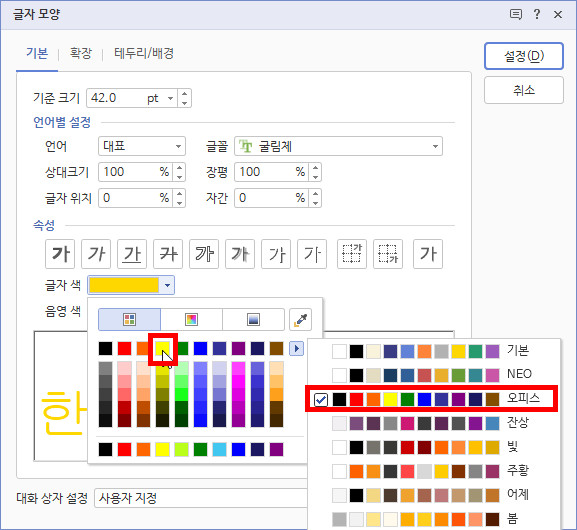Screen dimensions: 577x530
Task: Expand the 글자 색 color dropdown
Action: click(x=167, y=285)
